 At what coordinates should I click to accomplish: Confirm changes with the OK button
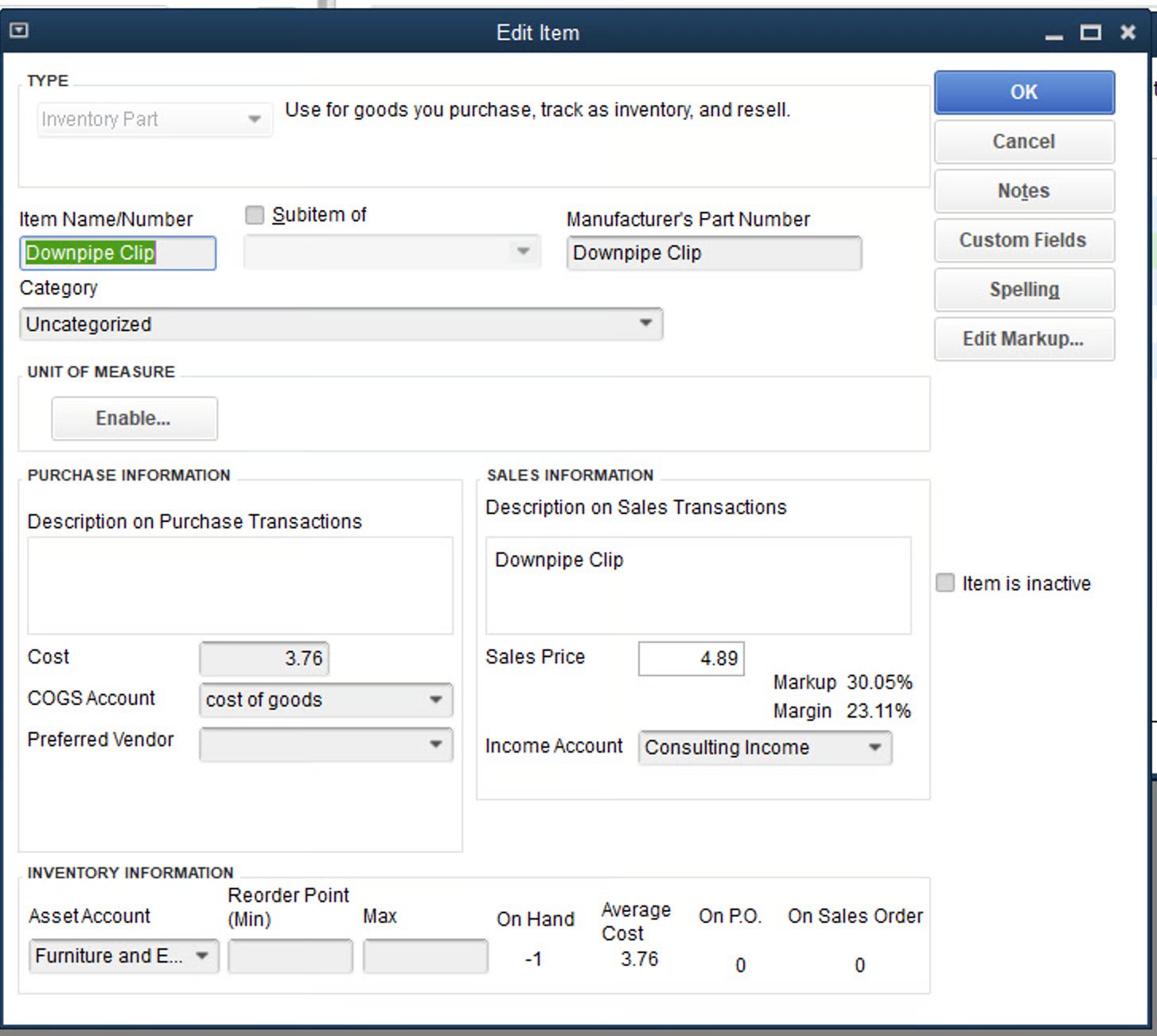click(1024, 92)
